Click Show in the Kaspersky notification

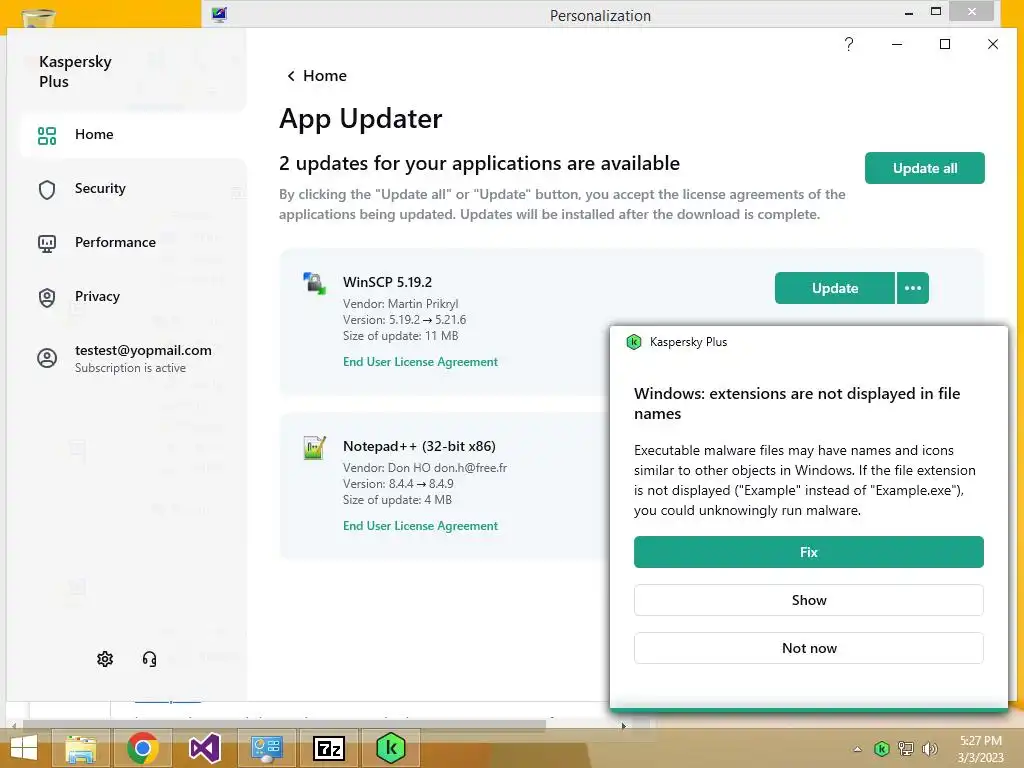pyautogui.click(x=808, y=600)
